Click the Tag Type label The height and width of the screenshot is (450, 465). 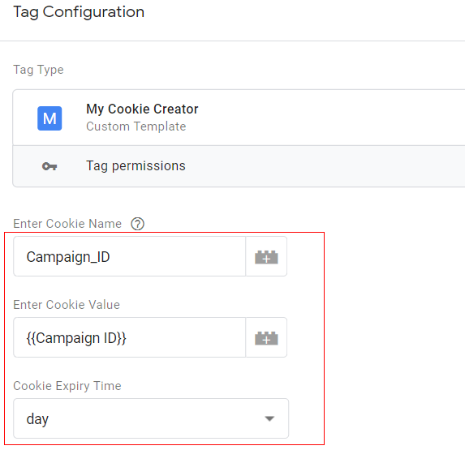pos(38,70)
